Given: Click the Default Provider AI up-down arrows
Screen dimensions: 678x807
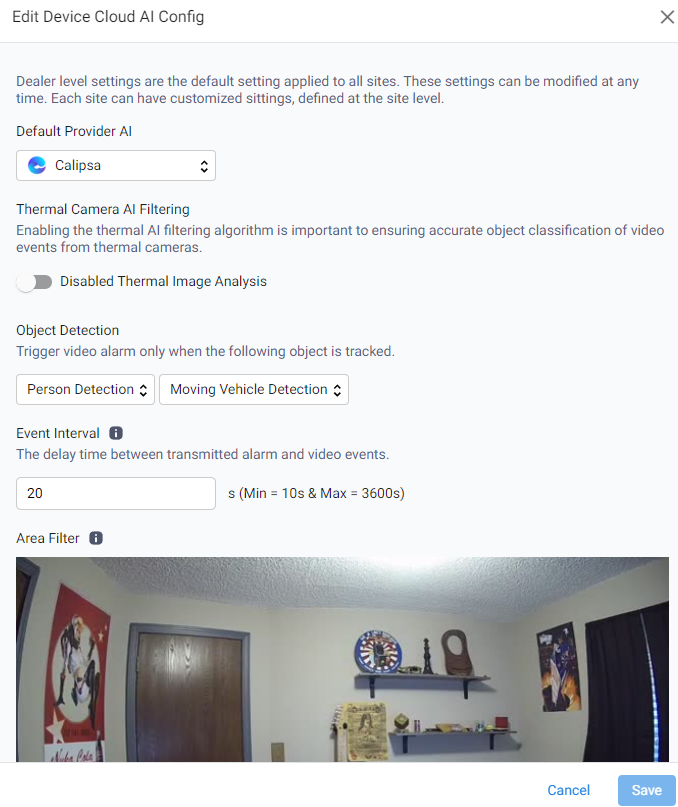Looking at the screenshot, I should coord(204,166).
